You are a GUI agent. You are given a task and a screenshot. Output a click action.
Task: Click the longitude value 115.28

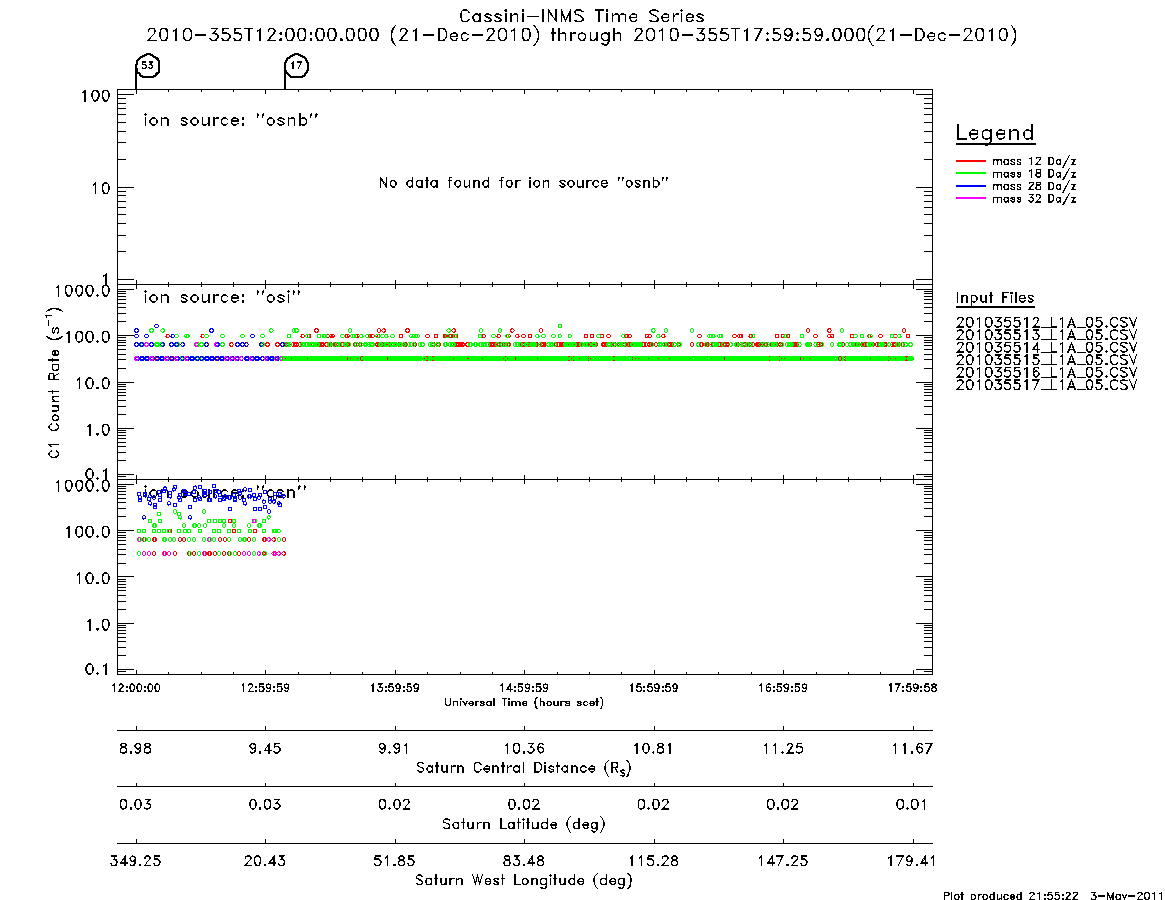tap(653, 861)
